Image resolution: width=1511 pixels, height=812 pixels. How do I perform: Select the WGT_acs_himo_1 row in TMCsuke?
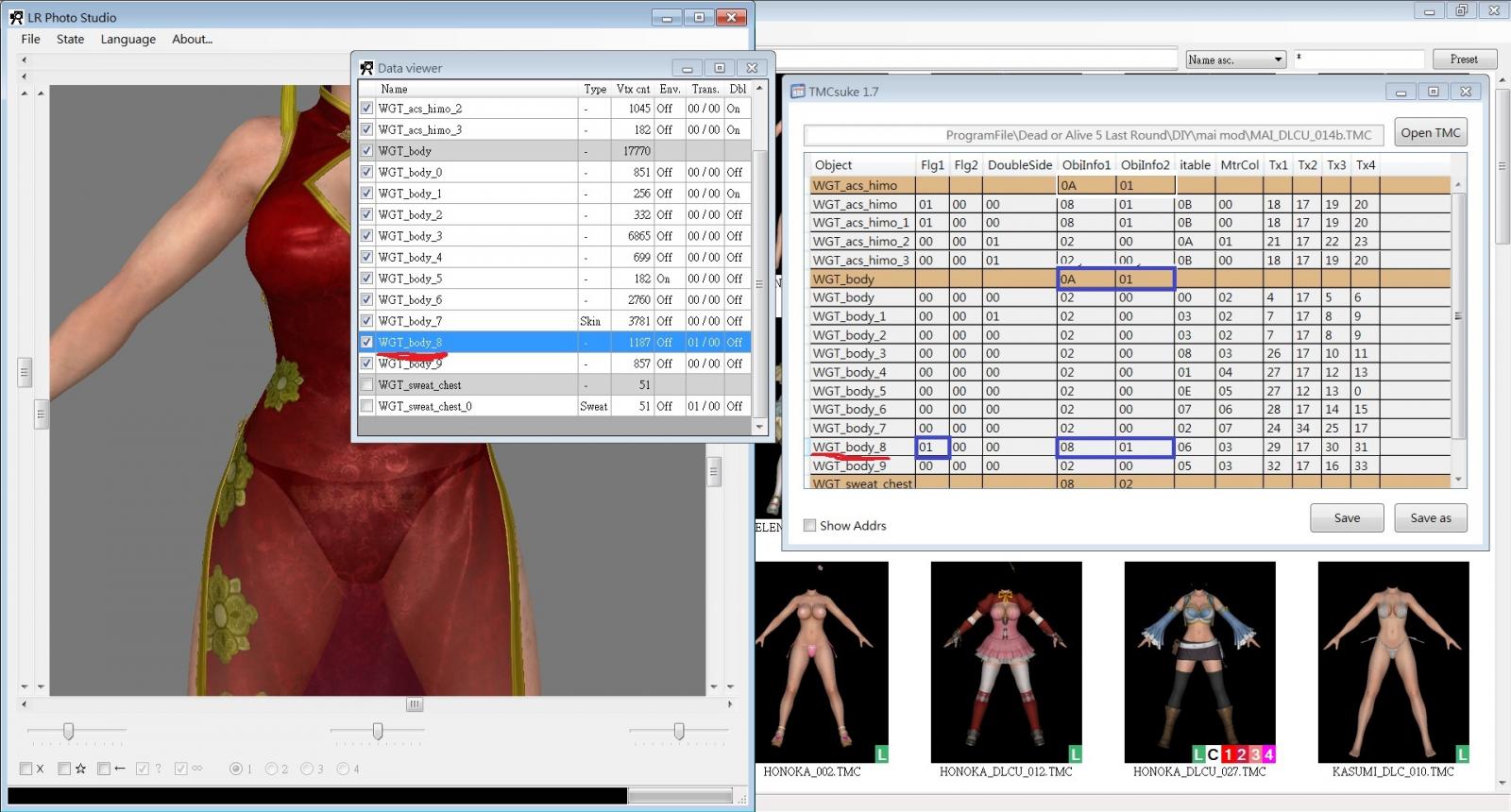point(1129,223)
